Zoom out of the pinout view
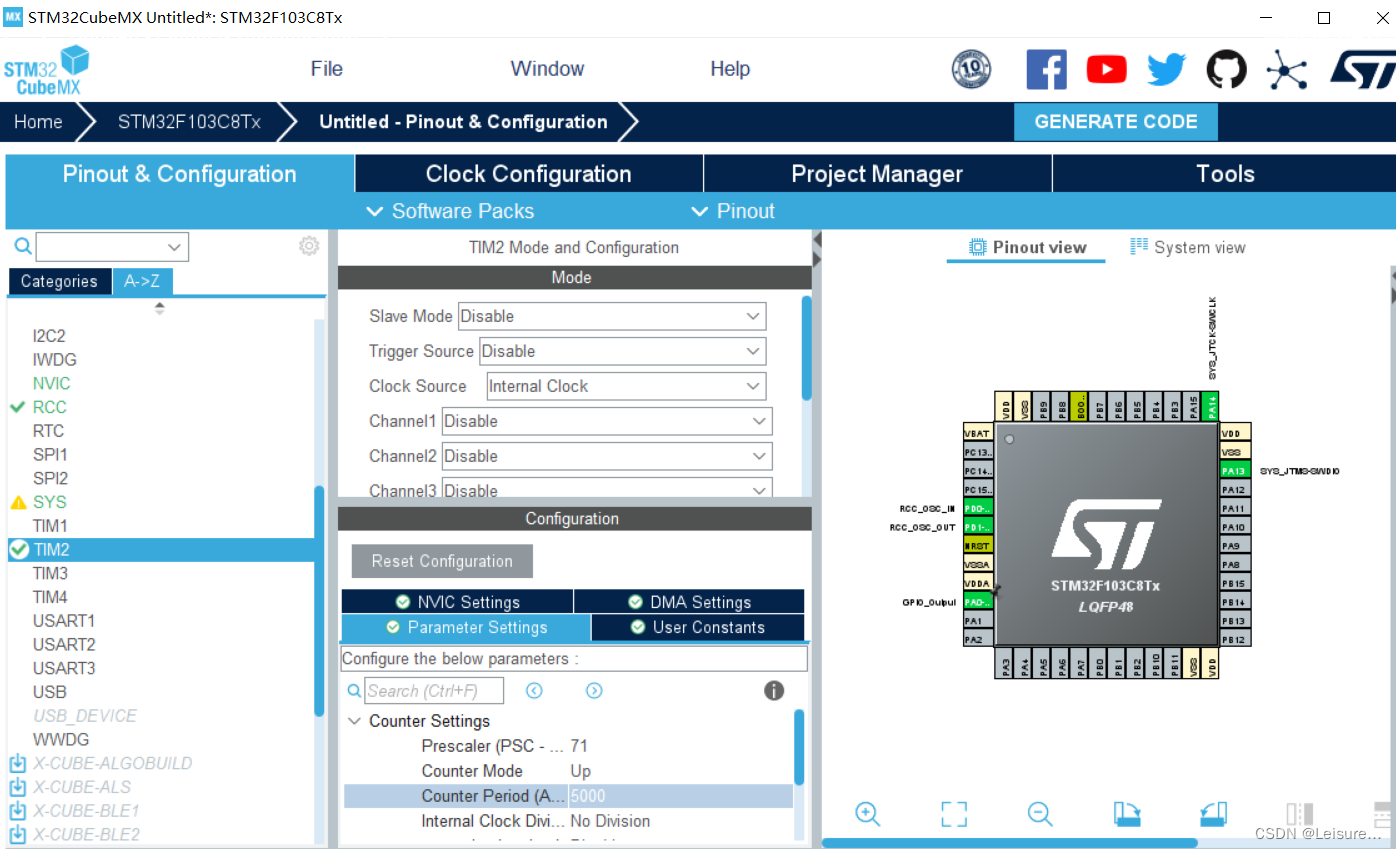Viewport: 1396px width, 849px height. coord(1040,813)
